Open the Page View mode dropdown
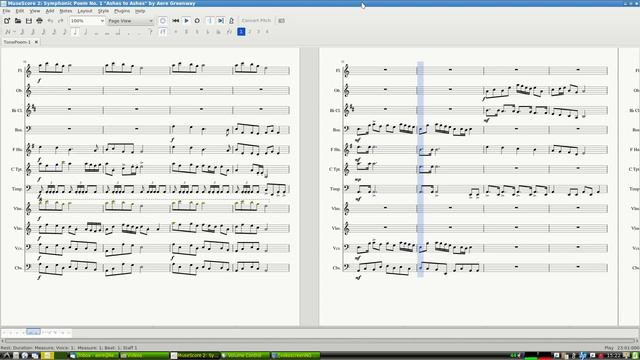The width and height of the screenshot is (640, 360). tap(130, 20)
